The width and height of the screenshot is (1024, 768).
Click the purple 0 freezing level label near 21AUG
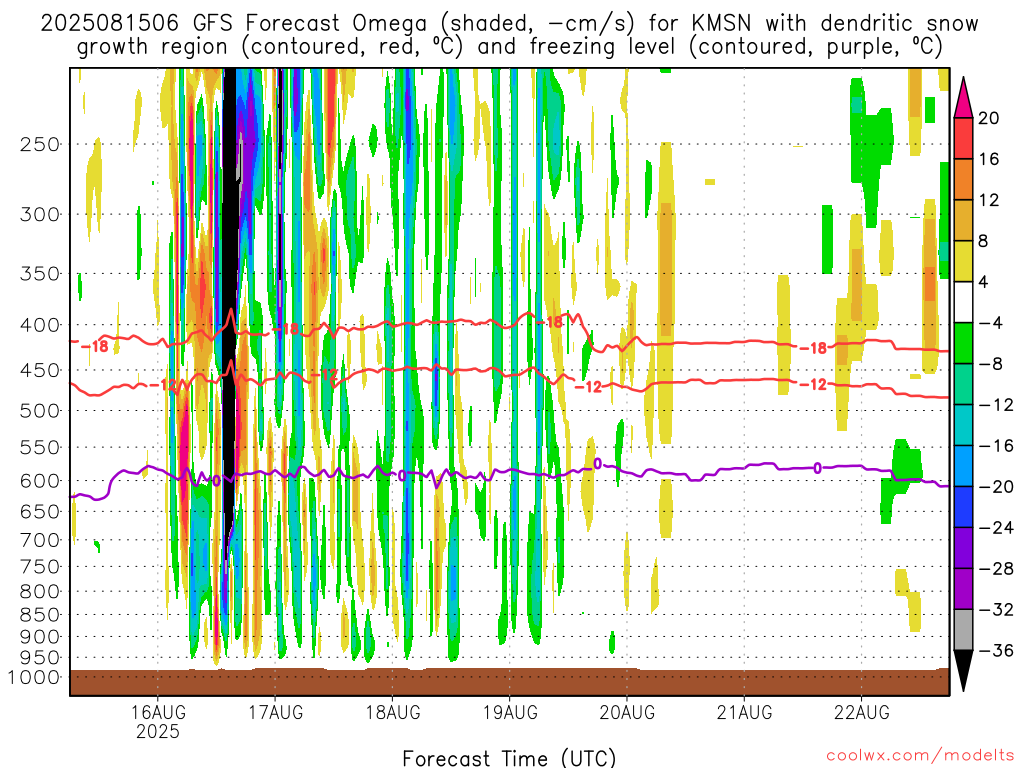pyautogui.click(x=817, y=468)
